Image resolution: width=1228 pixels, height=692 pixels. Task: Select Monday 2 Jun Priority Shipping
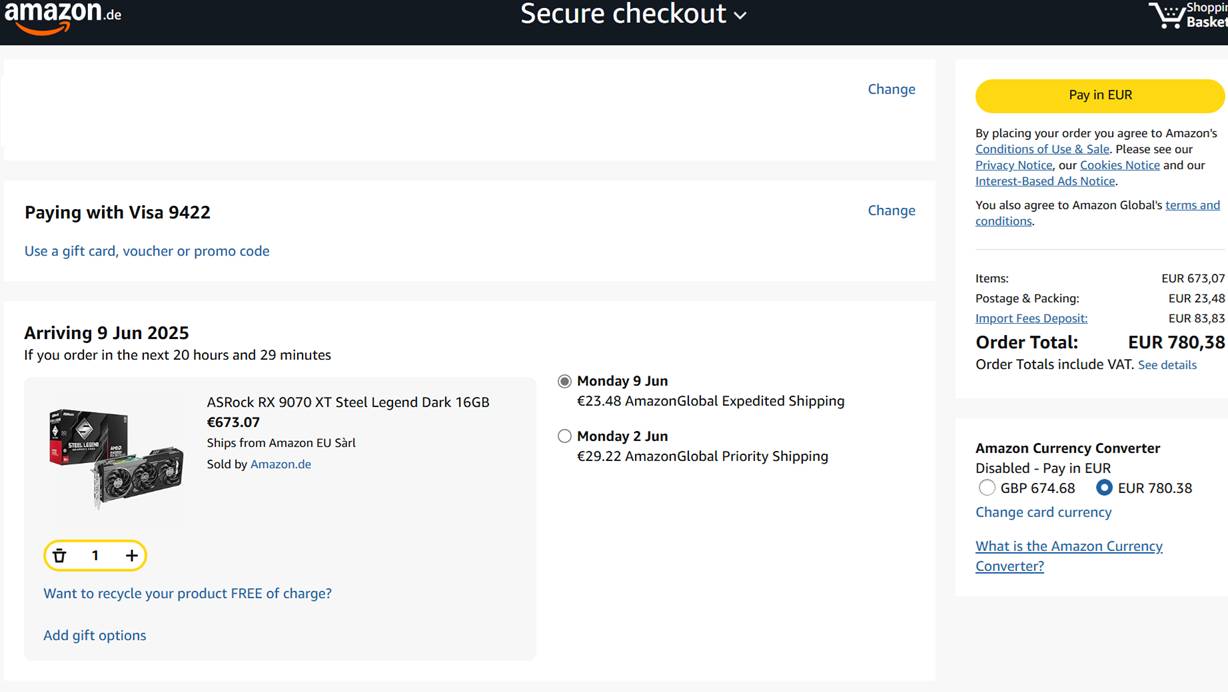click(x=565, y=436)
